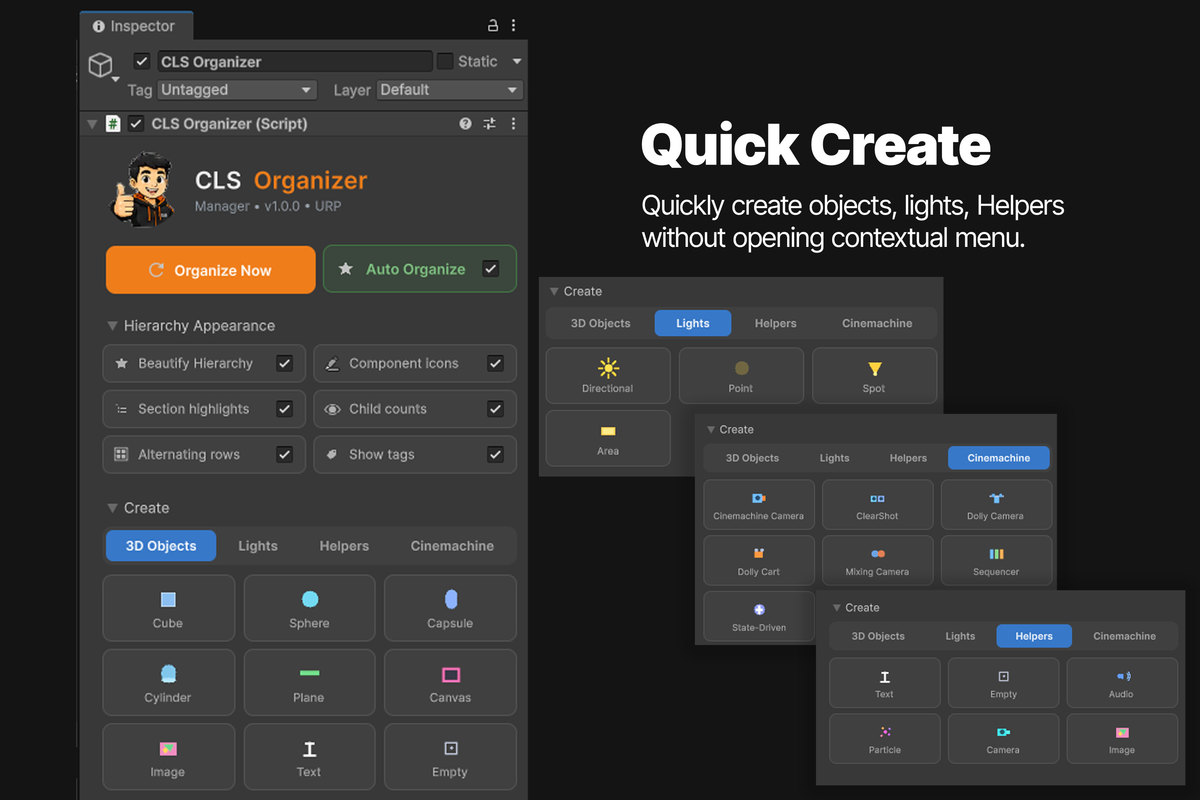The image size is (1200, 800).
Task: Uncheck Beautify Hierarchy
Action: click(x=284, y=363)
